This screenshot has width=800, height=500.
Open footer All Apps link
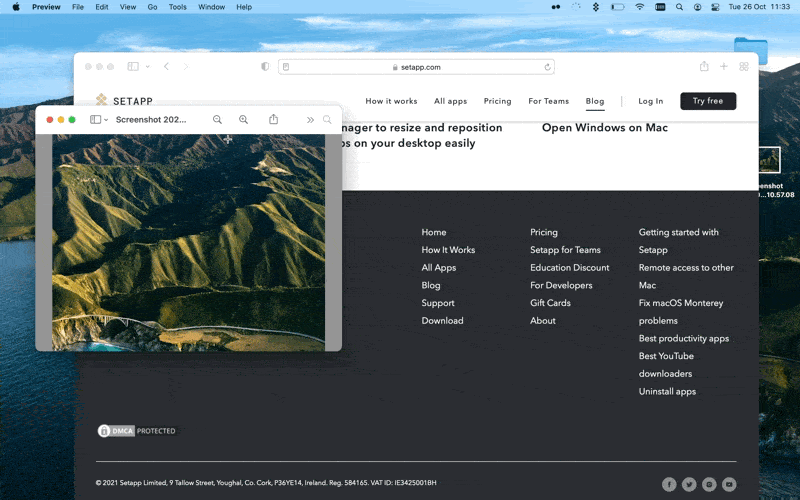(439, 268)
